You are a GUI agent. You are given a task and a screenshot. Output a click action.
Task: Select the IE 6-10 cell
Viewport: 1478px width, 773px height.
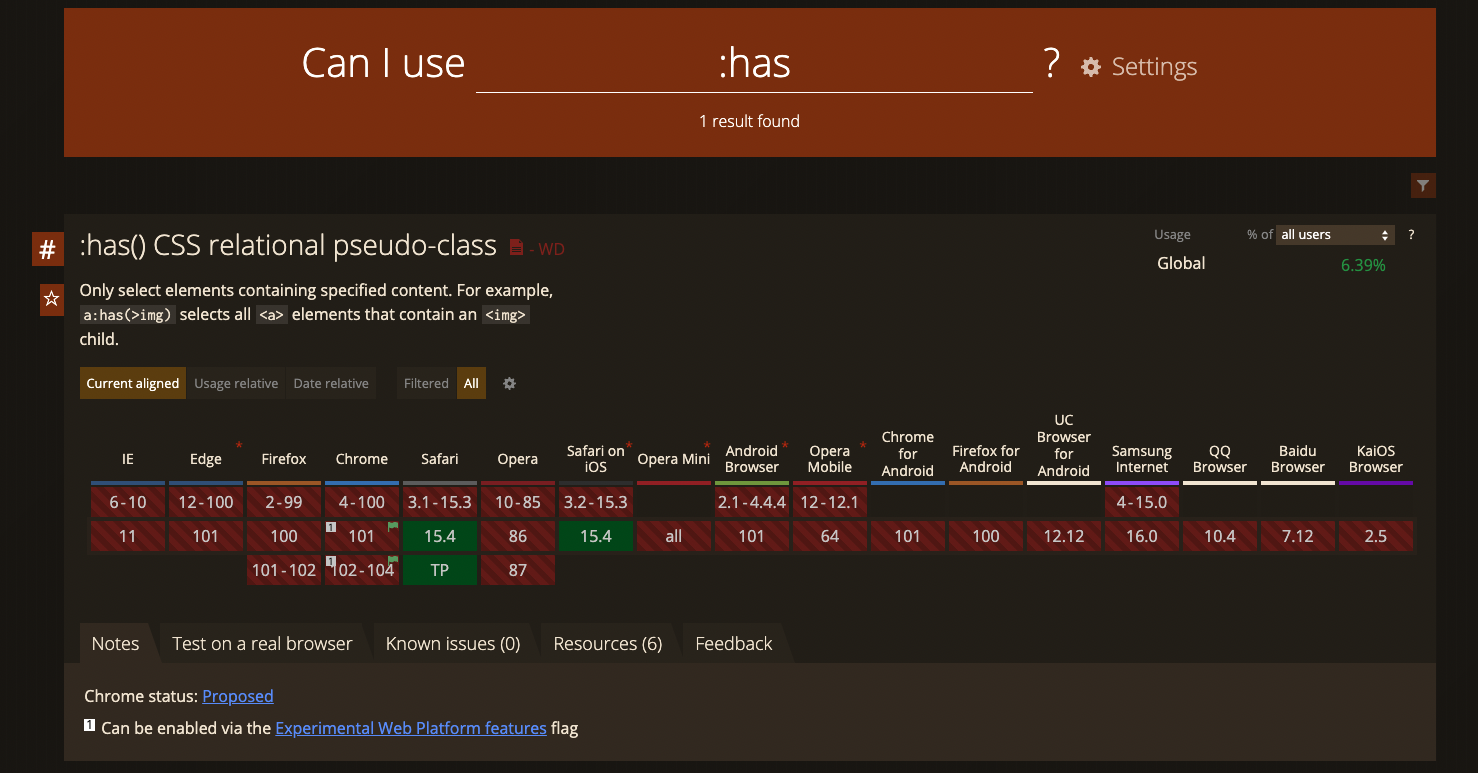coord(128,502)
